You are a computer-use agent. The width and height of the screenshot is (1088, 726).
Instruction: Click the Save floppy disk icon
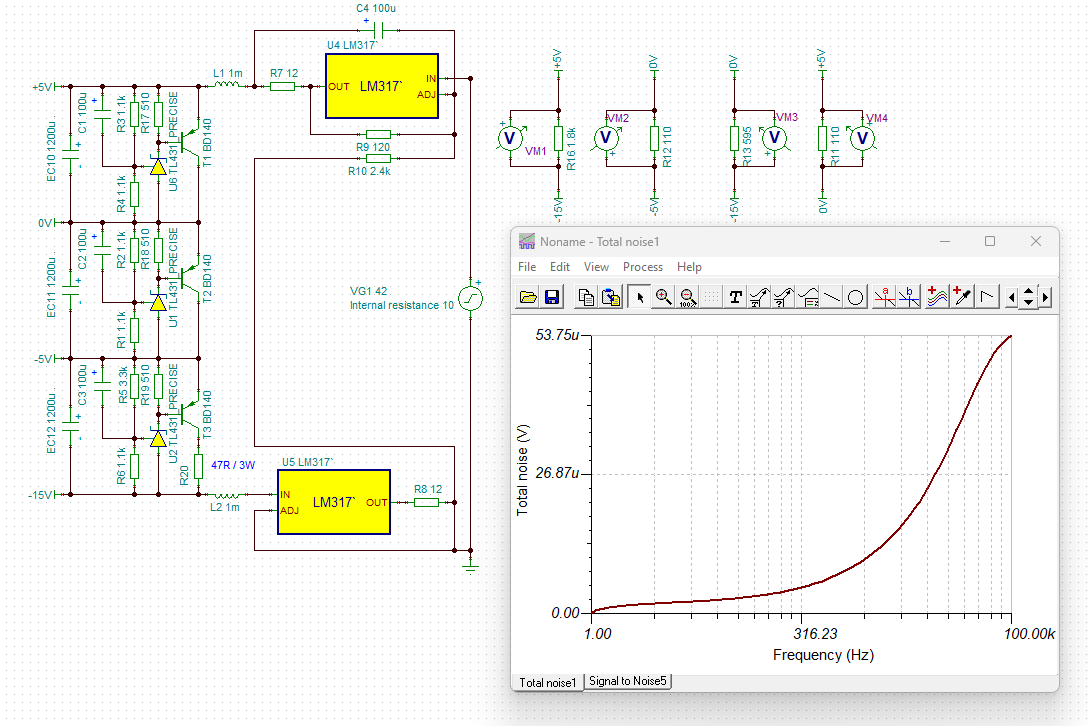(x=552, y=297)
